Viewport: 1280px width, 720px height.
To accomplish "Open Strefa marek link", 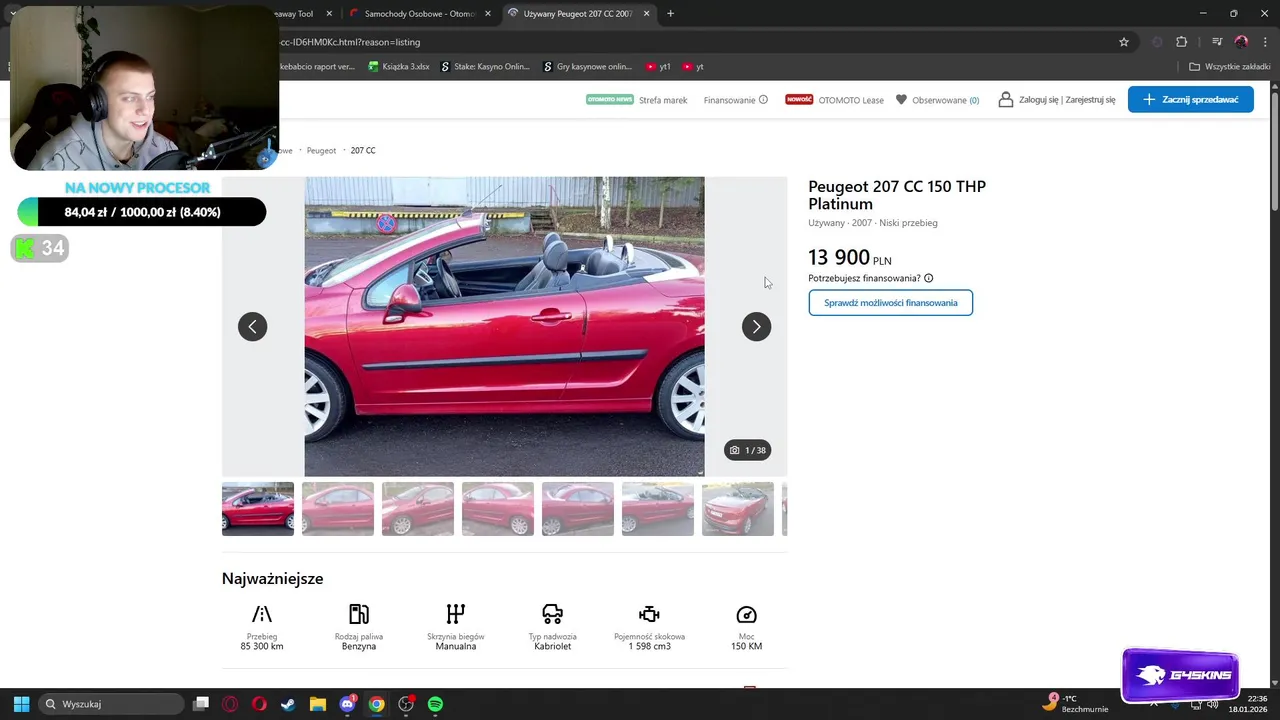I will [663, 100].
